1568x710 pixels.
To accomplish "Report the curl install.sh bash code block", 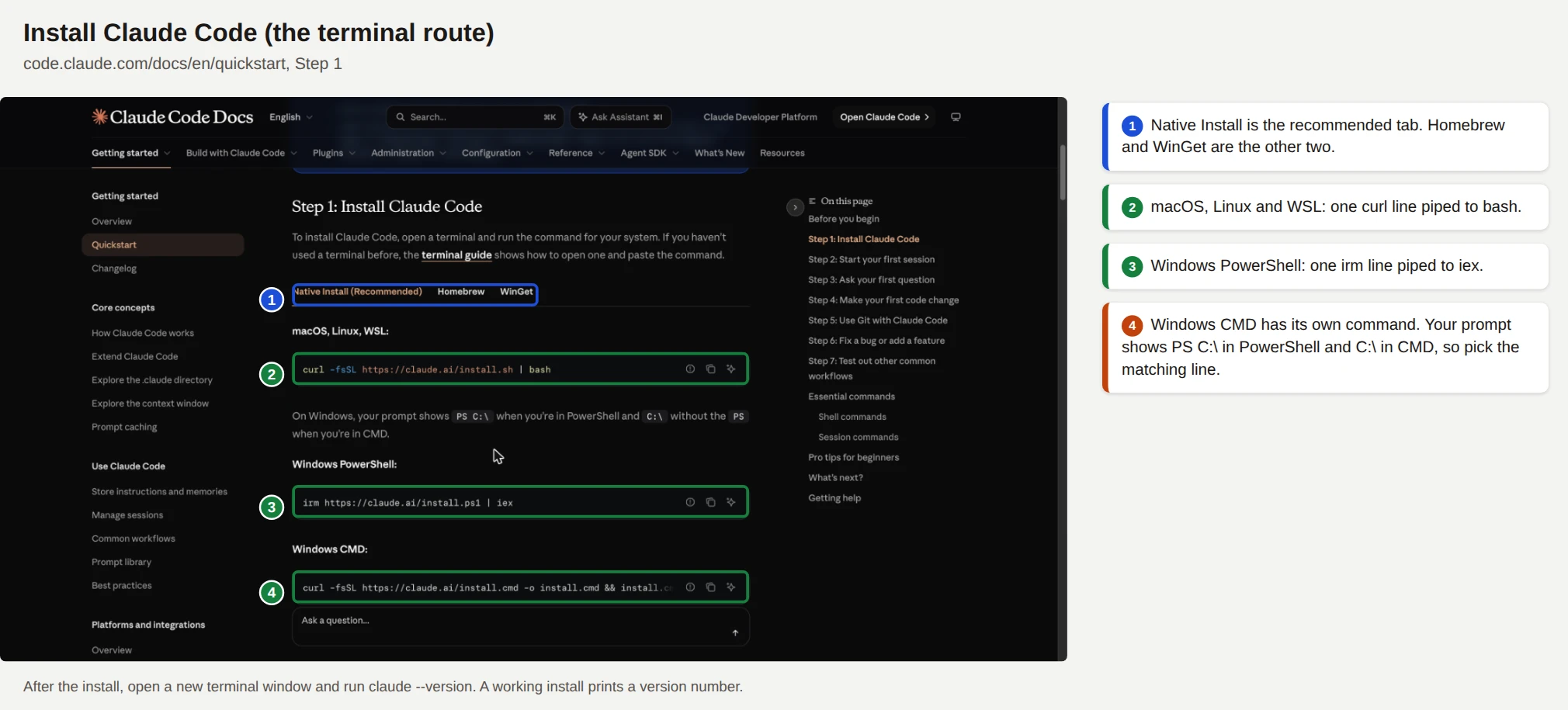I will (x=690, y=369).
